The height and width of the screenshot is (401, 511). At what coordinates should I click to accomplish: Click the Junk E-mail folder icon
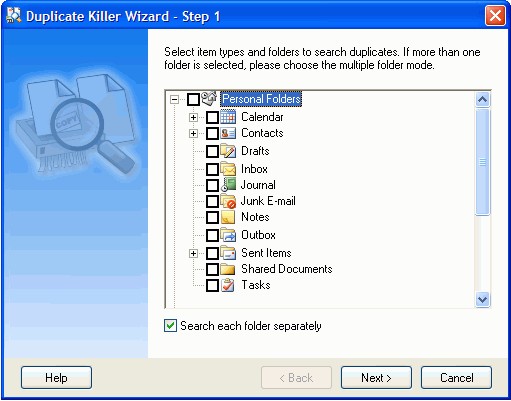(228, 201)
